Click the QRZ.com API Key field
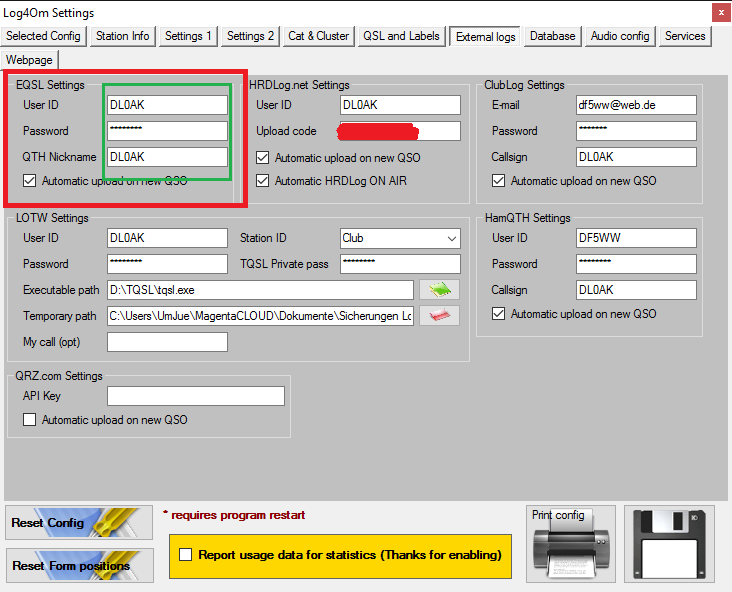The image size is (732, 592). (x=196, y=396)
